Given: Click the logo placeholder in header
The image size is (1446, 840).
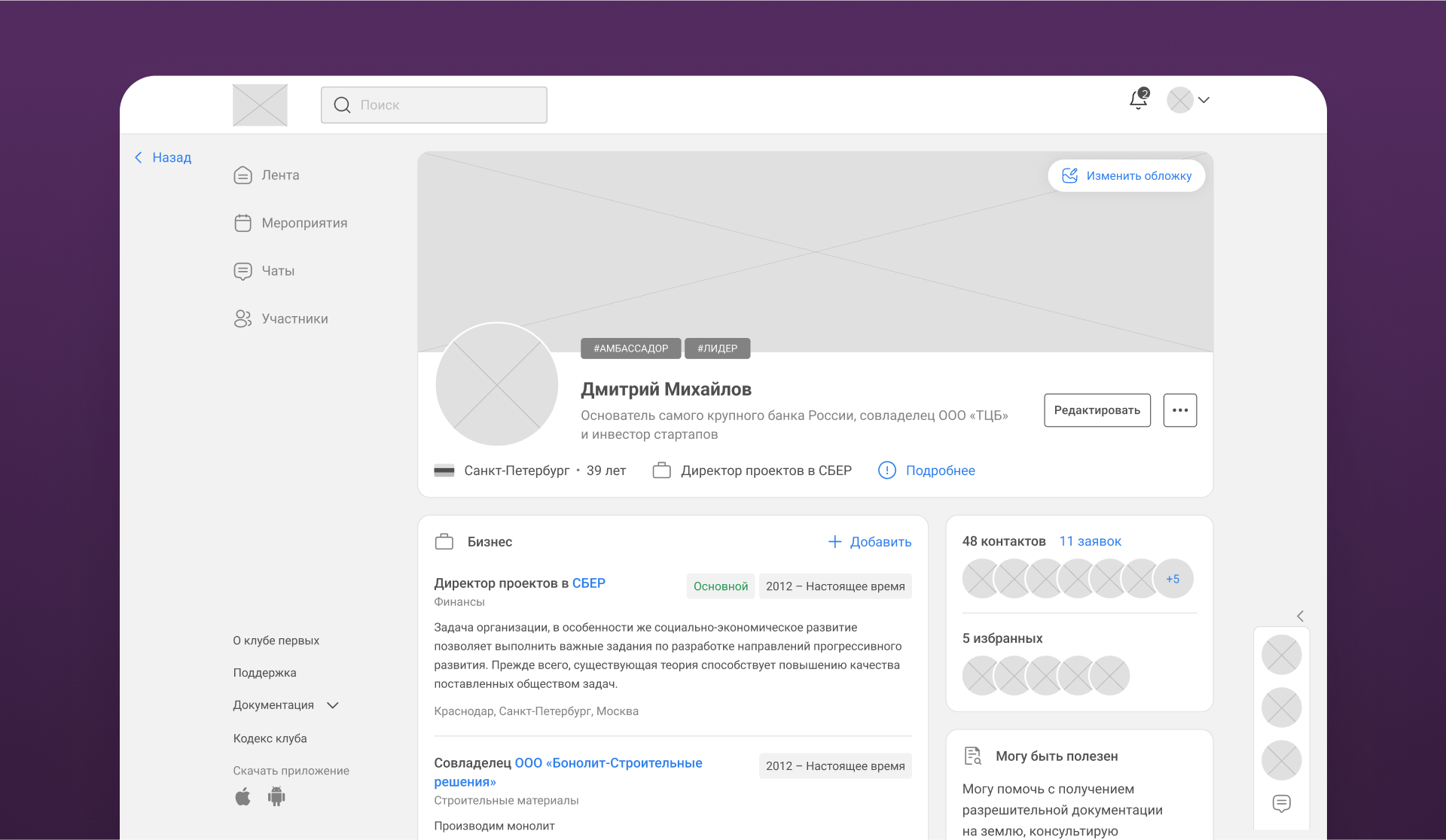Looking at the screenshot, I should click(x=260, y=105).
